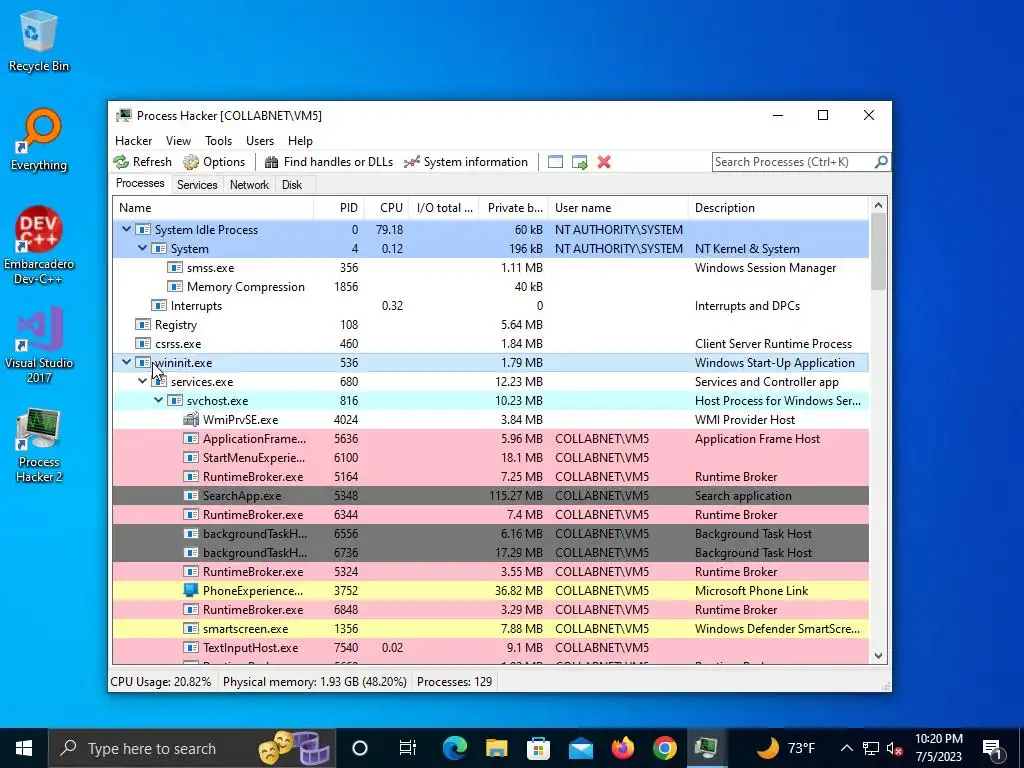Click the red X terminate icon
This screenshot has height=768, width=1024.
(x=604, y=162)
